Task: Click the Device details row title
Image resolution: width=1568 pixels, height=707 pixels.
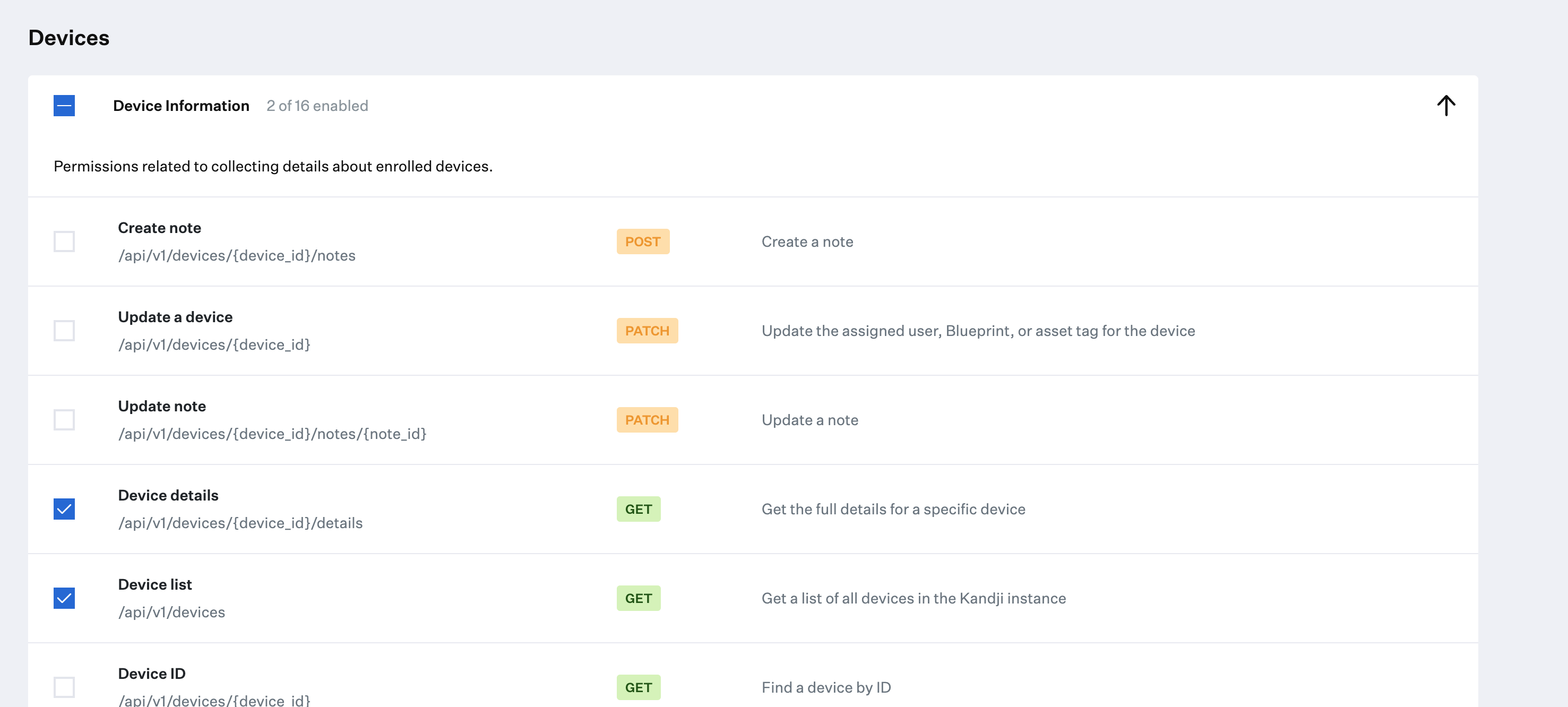Action: (168, 495)
